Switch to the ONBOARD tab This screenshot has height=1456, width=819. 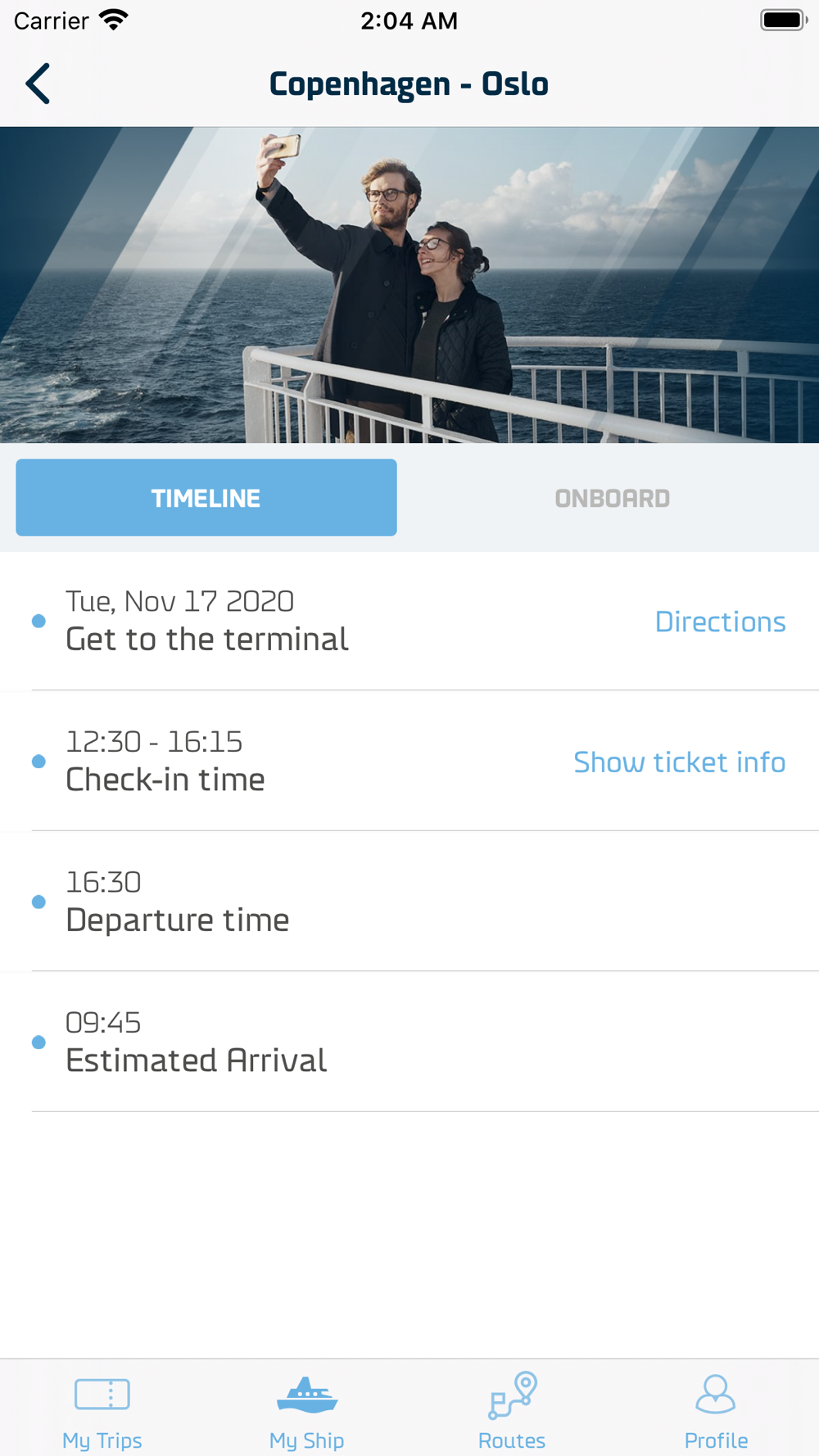point(613,498)
